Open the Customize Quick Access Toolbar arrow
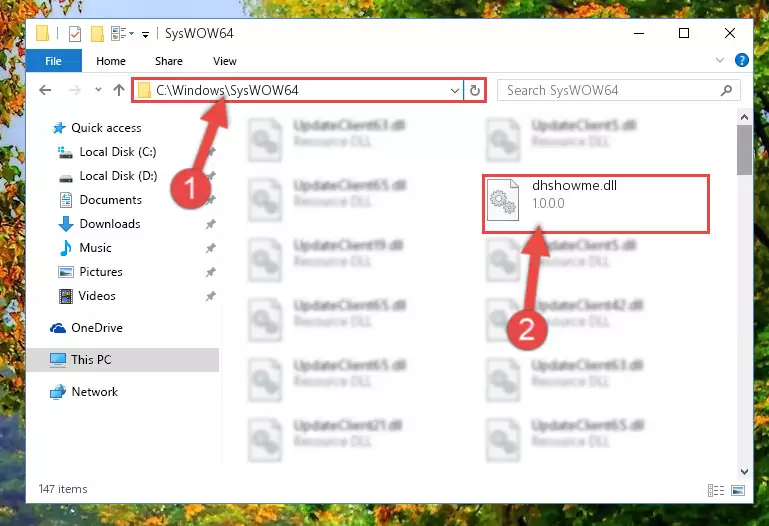Image resolution: width=769 pixels, height=526 pixels. (x=145, y=34)
